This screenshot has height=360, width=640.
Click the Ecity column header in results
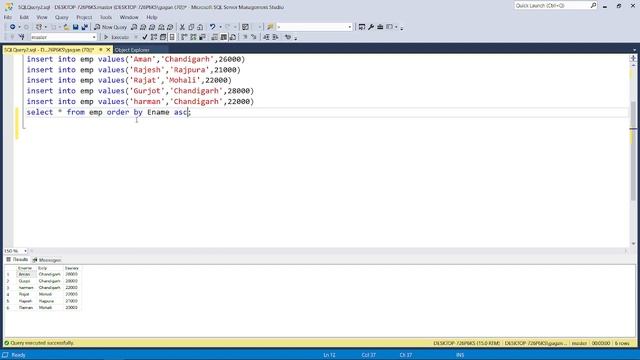coord(50,268)
